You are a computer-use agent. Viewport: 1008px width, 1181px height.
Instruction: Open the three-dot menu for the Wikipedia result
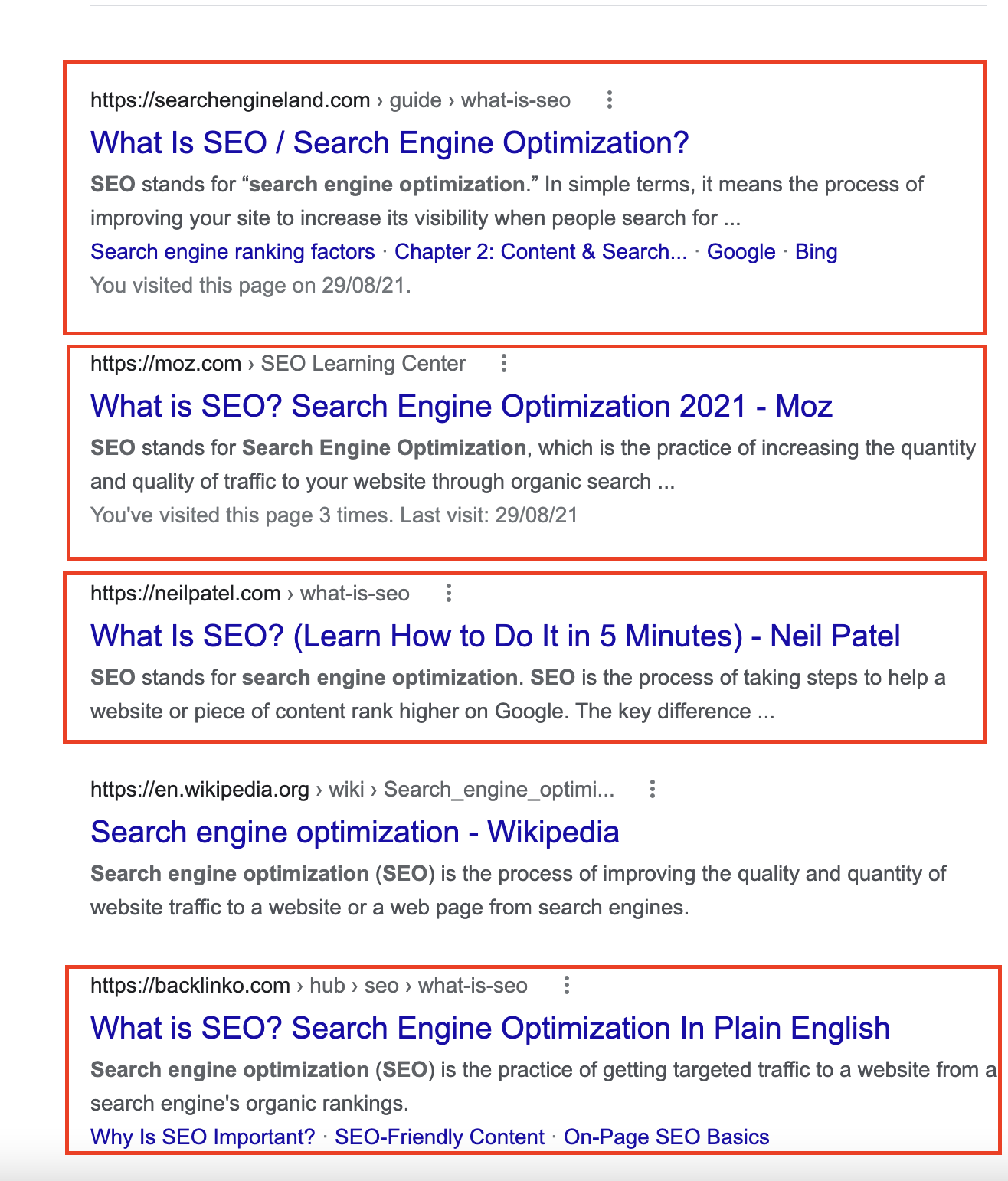[653, 789]
